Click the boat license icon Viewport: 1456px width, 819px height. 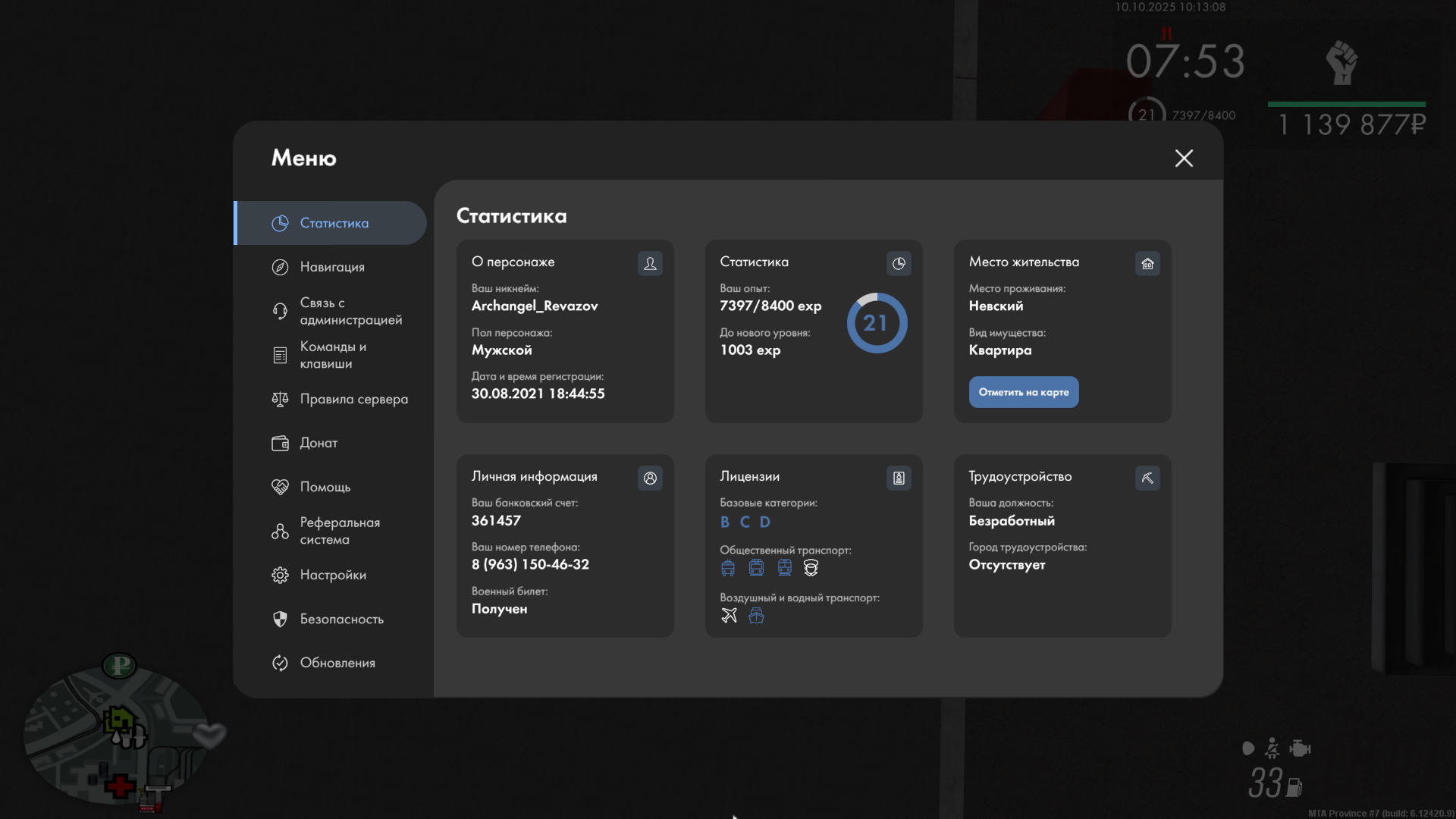756,615
